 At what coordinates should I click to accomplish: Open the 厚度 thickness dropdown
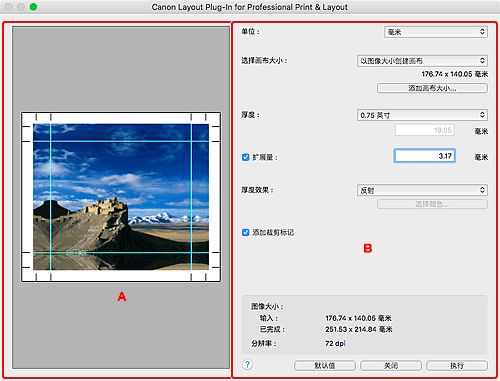point(422,115)
